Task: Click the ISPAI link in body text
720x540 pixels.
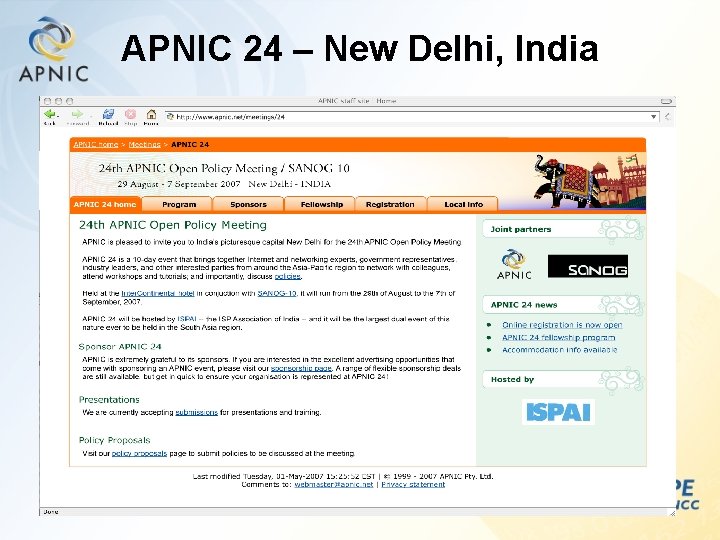Action: (187, 319)
